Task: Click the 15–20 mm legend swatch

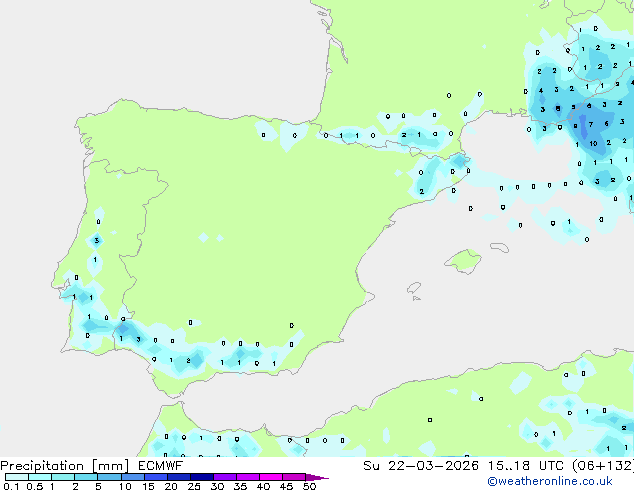Action: point(156,477)
